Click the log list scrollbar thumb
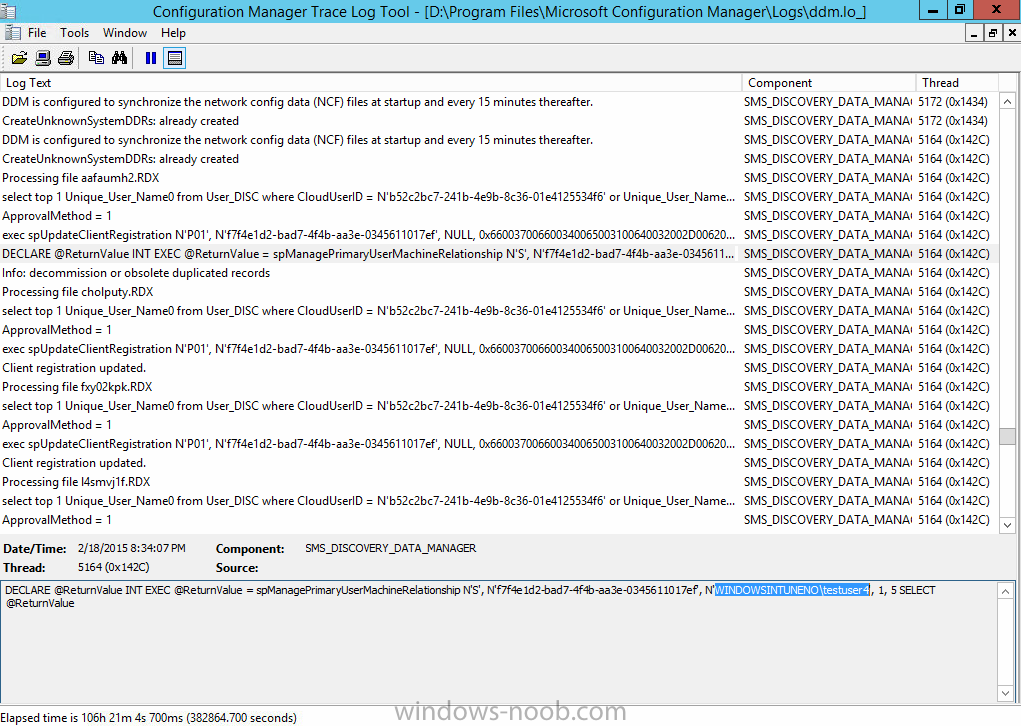This screenshot has height=726, width=1021. pyautogui.click(x=1007, y=436)
